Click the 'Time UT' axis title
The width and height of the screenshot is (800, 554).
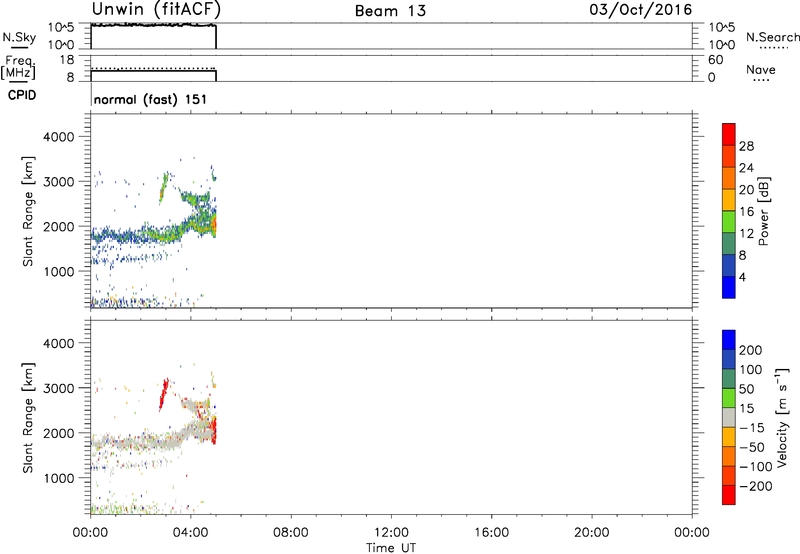click(391, 548)
